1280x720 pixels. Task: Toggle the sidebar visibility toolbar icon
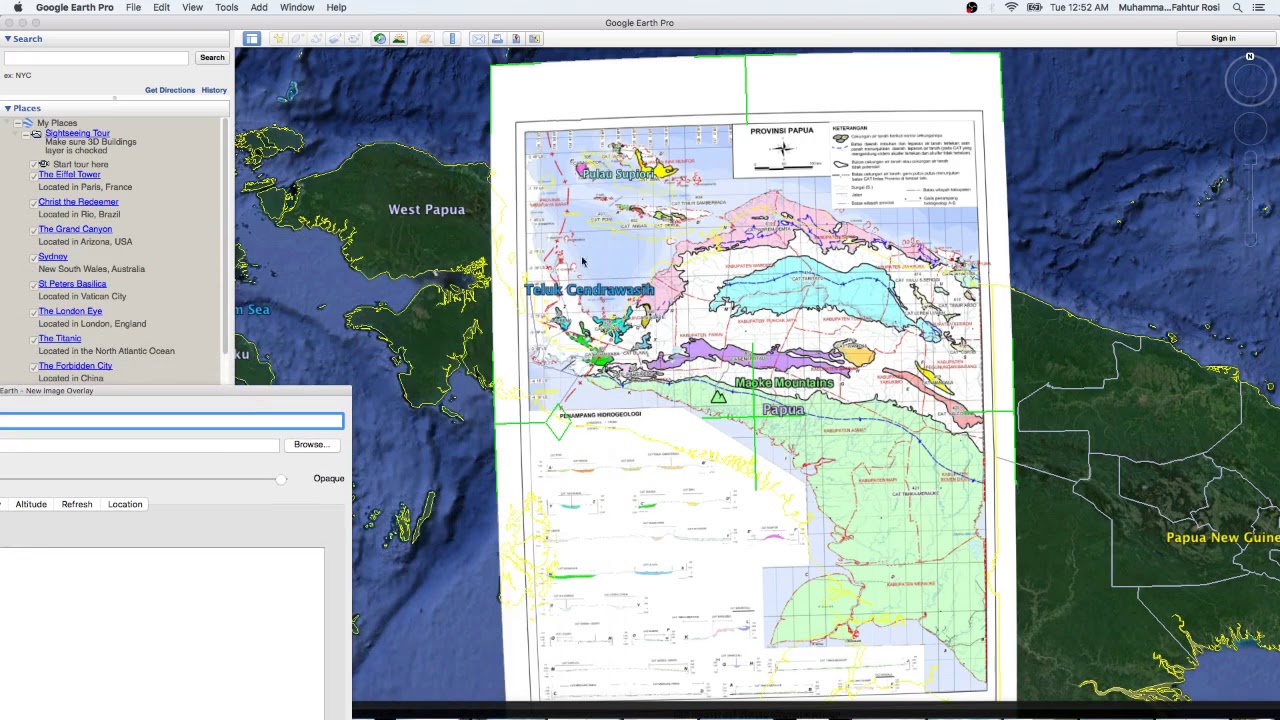pos(252,38)
